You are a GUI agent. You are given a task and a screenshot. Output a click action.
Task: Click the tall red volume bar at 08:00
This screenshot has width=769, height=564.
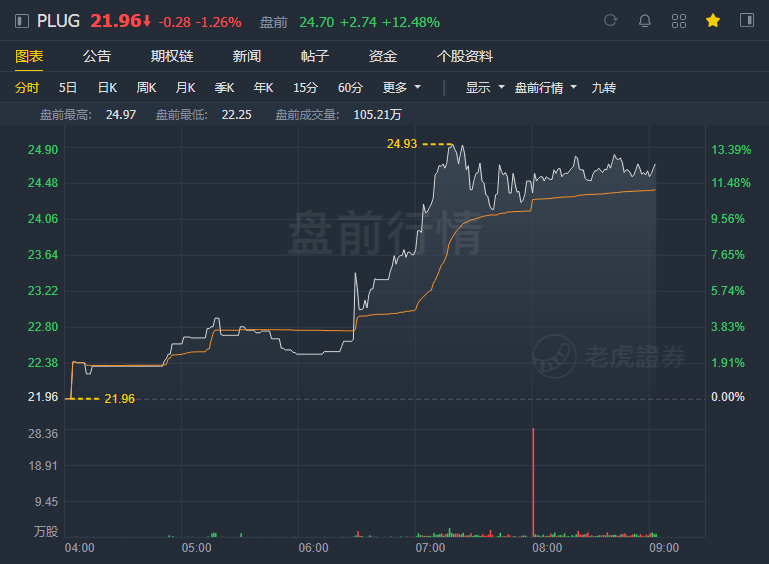534,482
